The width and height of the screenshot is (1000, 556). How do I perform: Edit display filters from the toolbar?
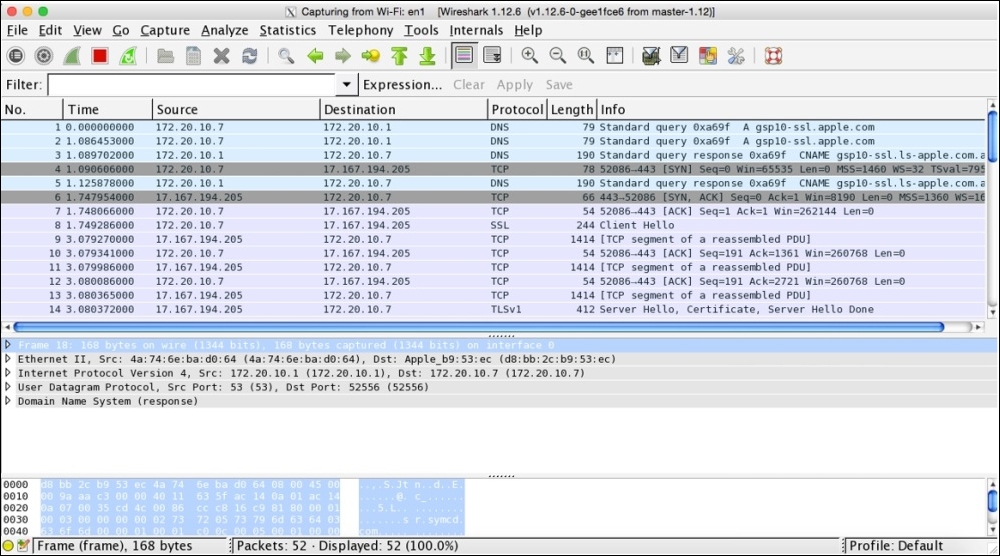tap(679, 56)
